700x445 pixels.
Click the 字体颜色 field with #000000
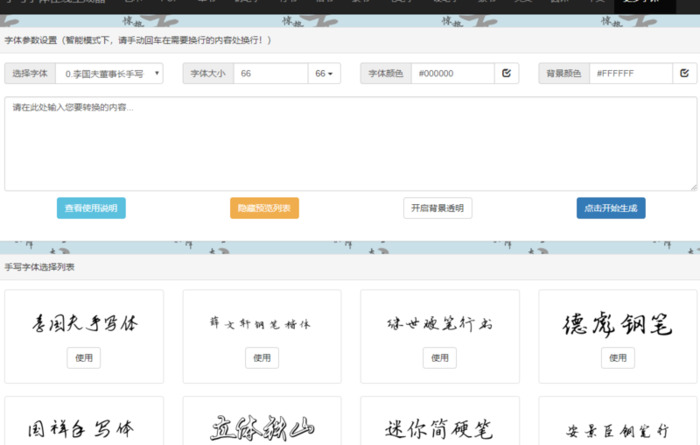tap(453, 74)
